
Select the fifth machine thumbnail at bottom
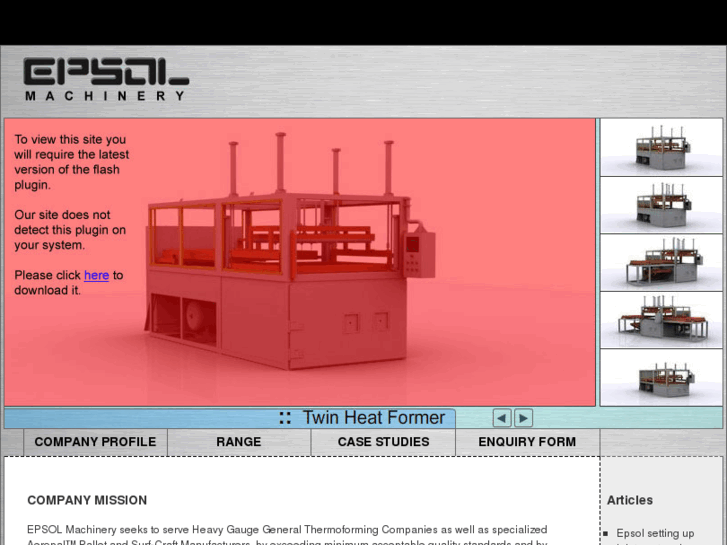[x=661, y=378]
